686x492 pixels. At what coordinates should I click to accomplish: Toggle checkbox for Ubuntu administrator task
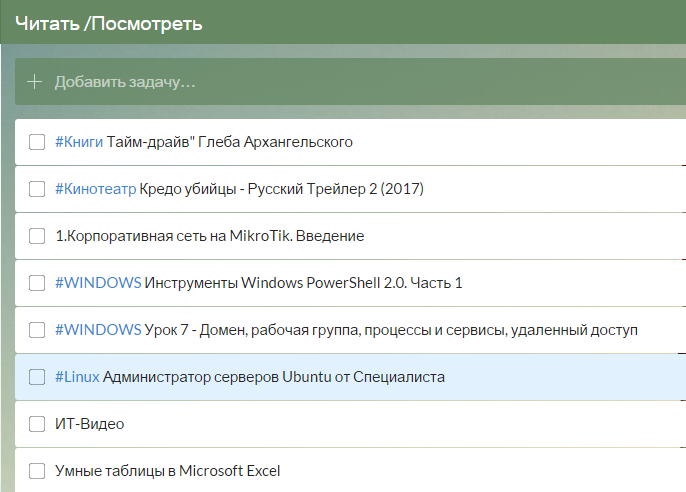tap(37, 377)
